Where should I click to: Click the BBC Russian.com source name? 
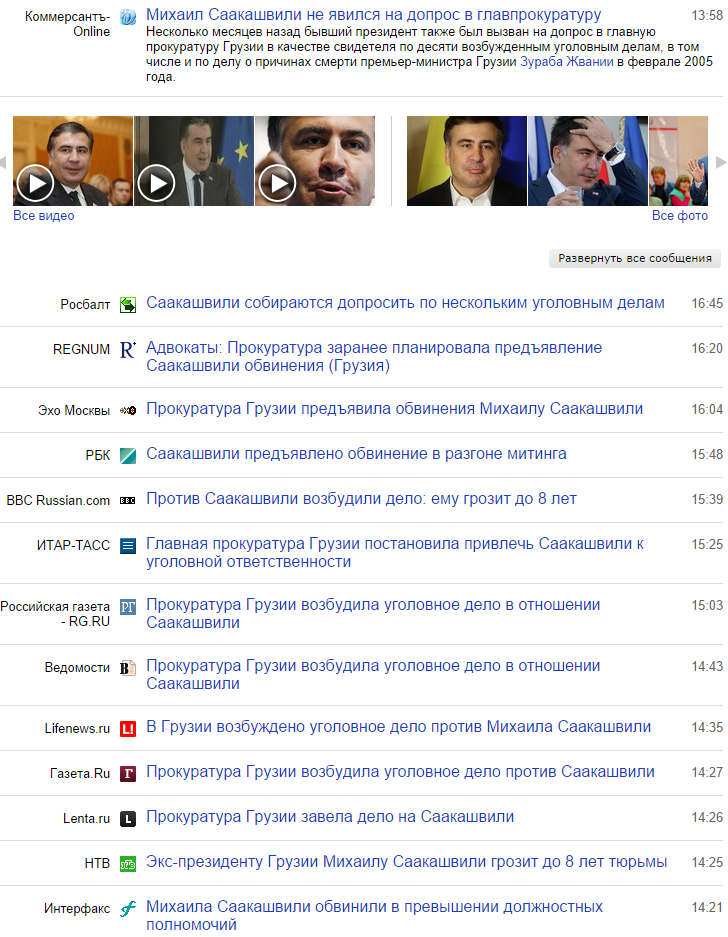click(58, 501)
